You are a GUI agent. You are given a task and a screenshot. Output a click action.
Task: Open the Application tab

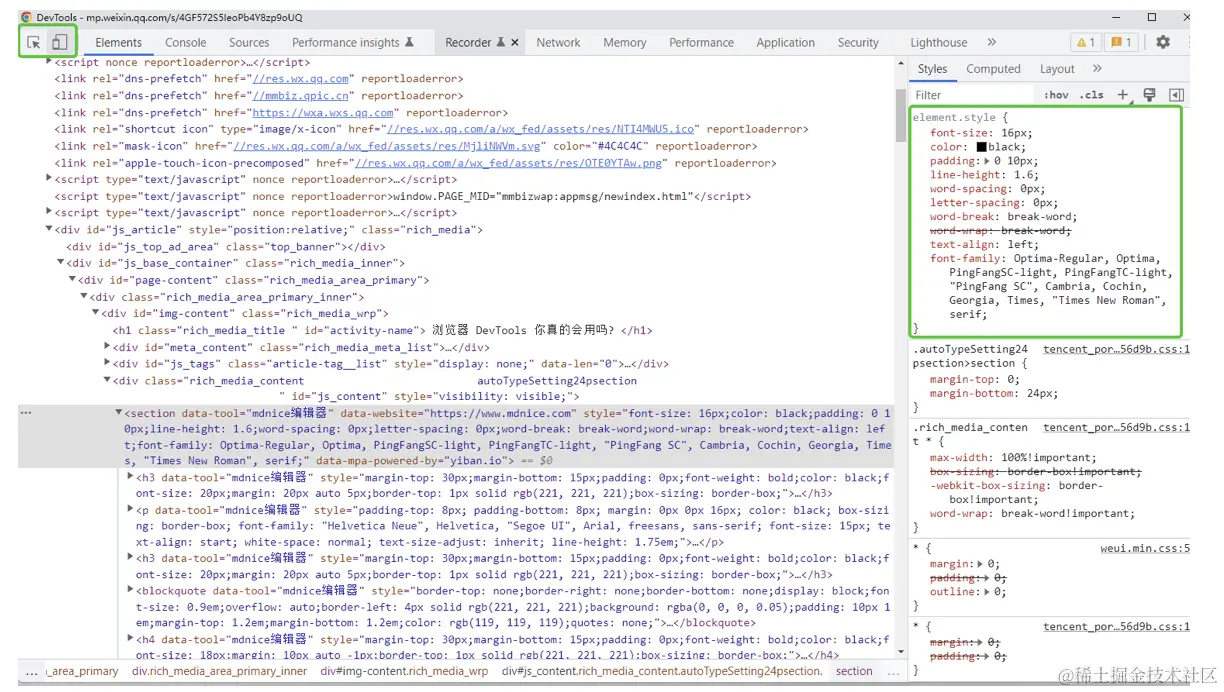pos(785,42)
